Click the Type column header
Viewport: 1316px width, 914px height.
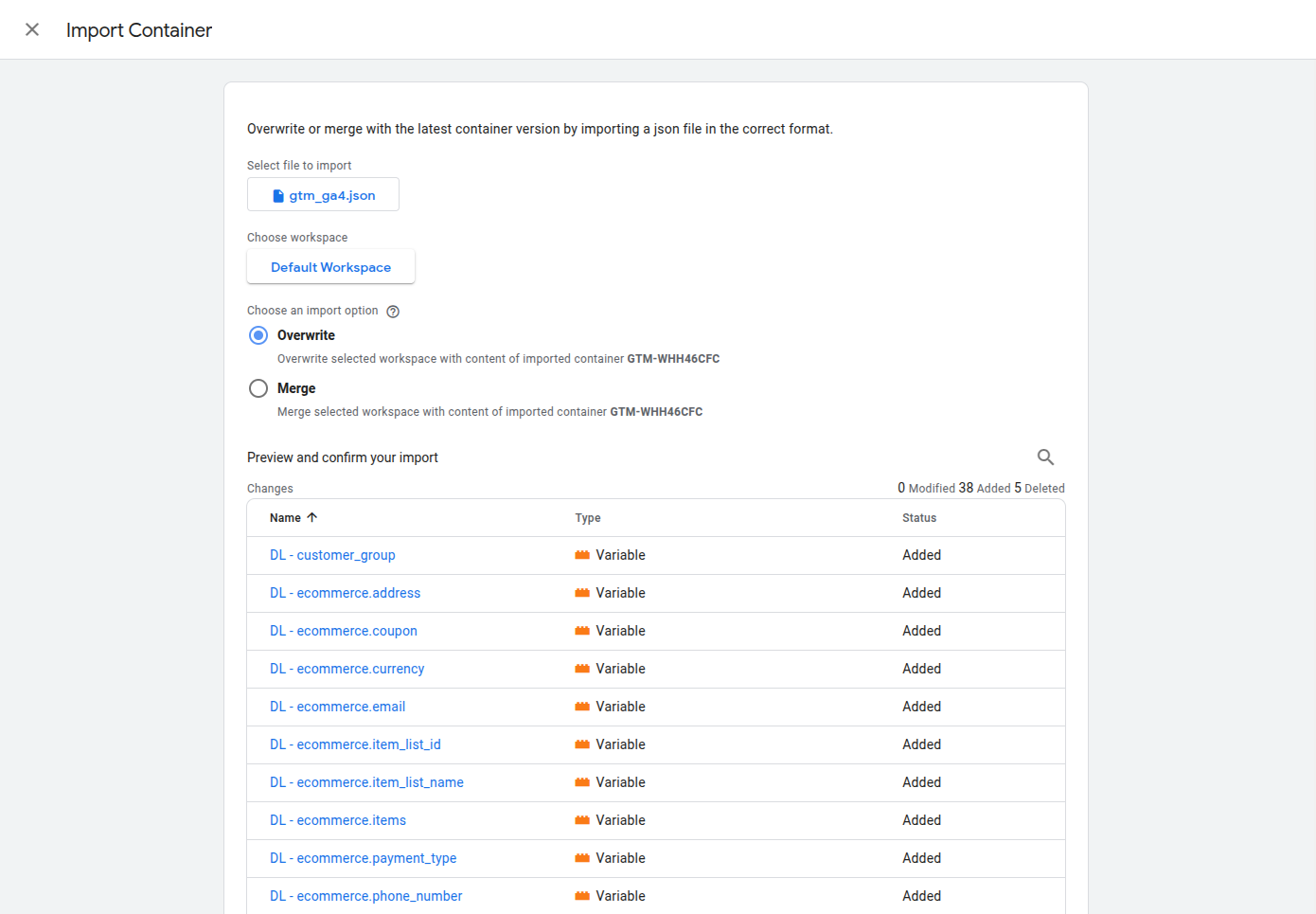tap(588, 518)
